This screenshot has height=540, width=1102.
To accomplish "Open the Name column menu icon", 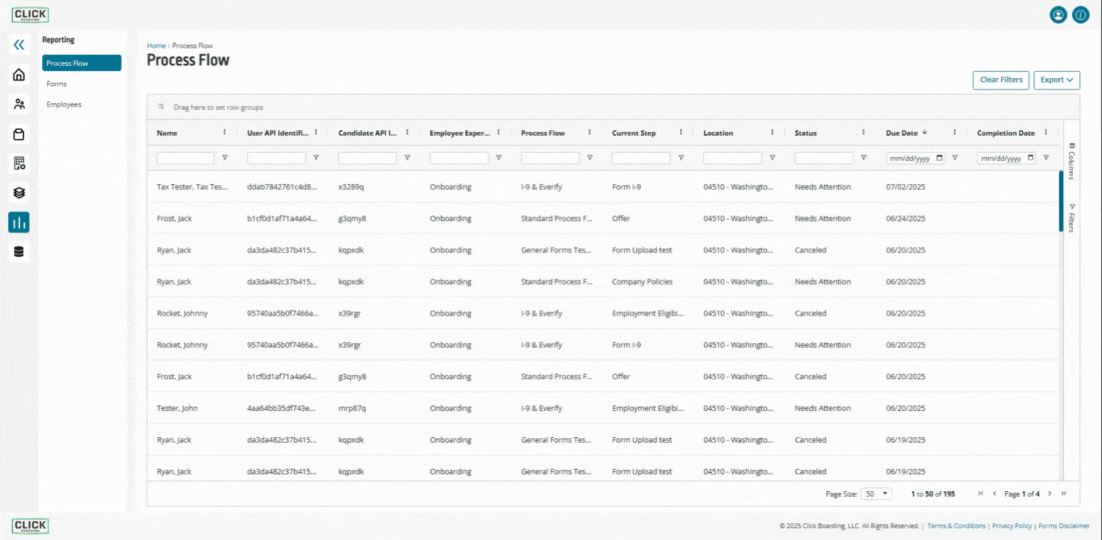I will 225,132.
